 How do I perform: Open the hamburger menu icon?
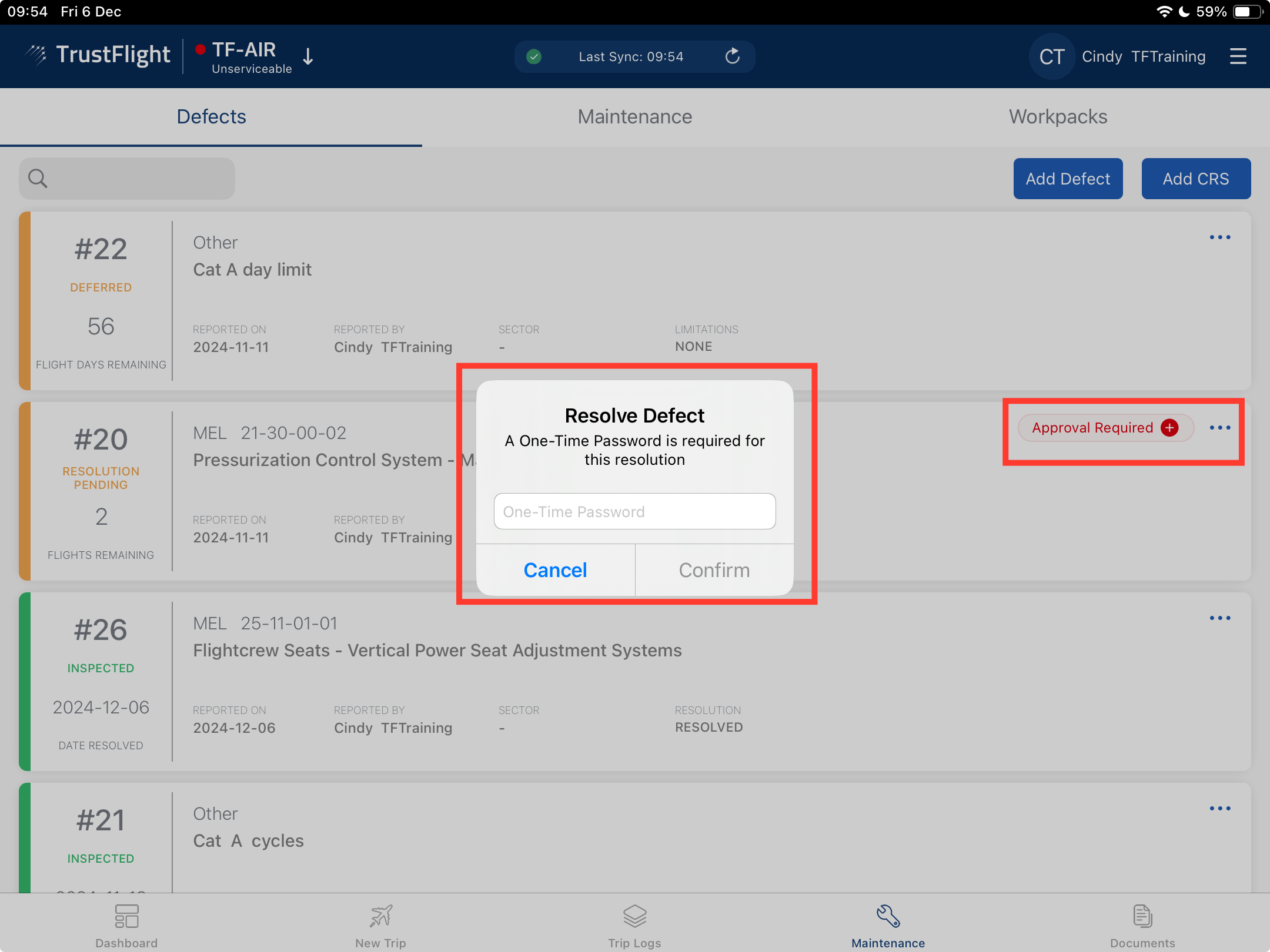[x=1238, y=56]
